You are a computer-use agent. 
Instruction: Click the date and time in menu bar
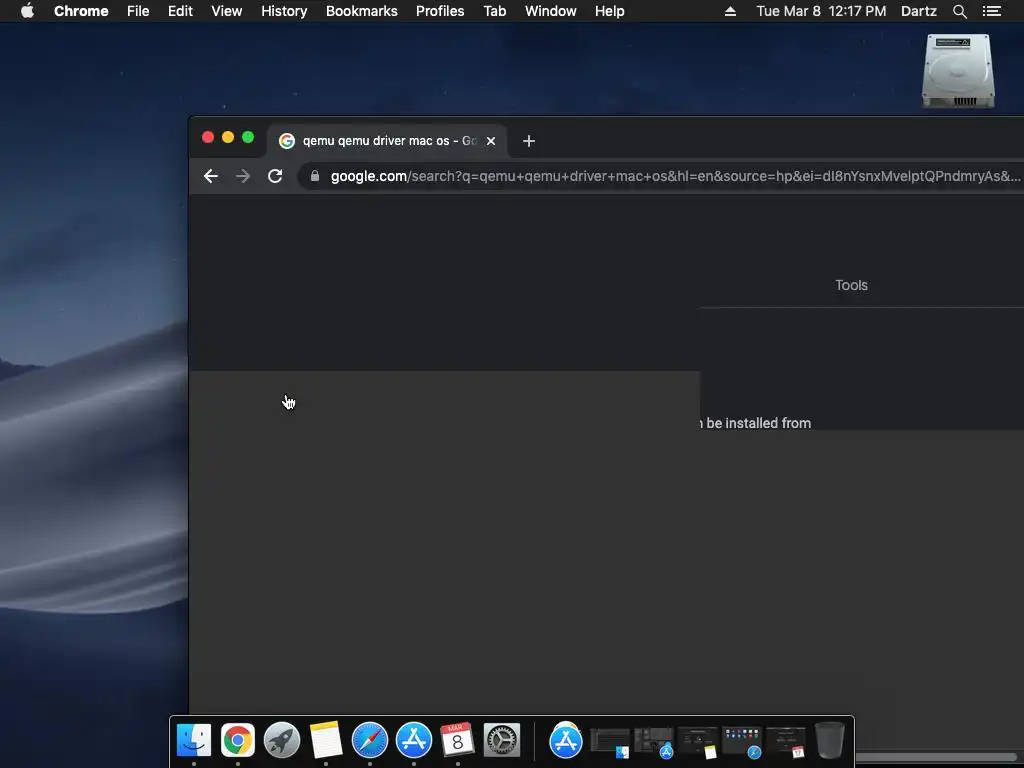821,11
